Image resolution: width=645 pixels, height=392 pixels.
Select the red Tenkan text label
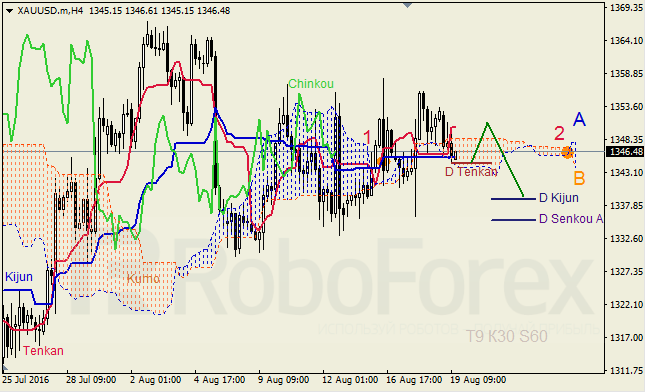43,351
